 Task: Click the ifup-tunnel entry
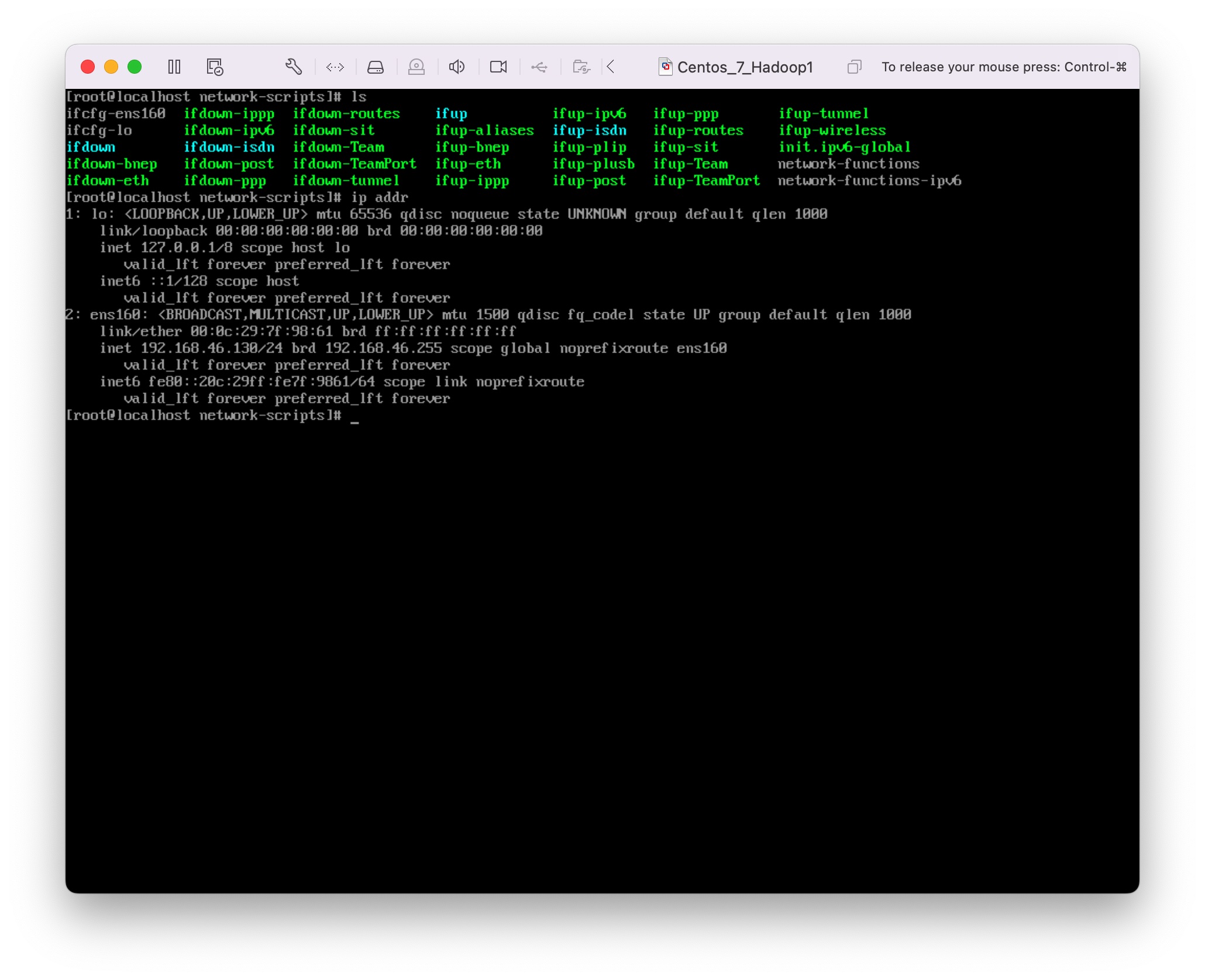tap(824, 113)
